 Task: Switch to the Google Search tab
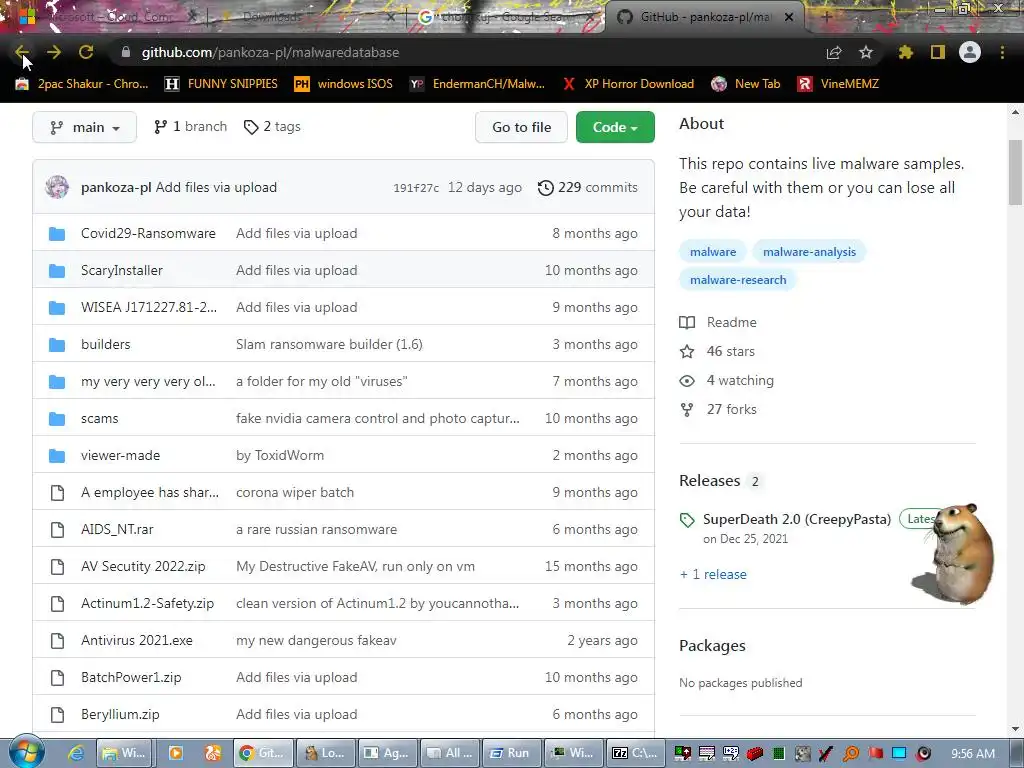500,17
